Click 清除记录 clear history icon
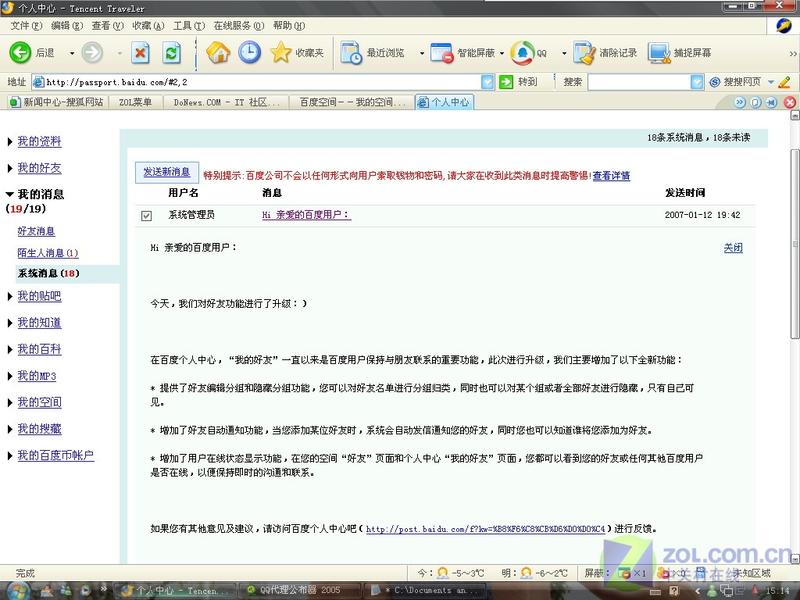This screenshot has width=800, height=600. [x=585, y=53]
